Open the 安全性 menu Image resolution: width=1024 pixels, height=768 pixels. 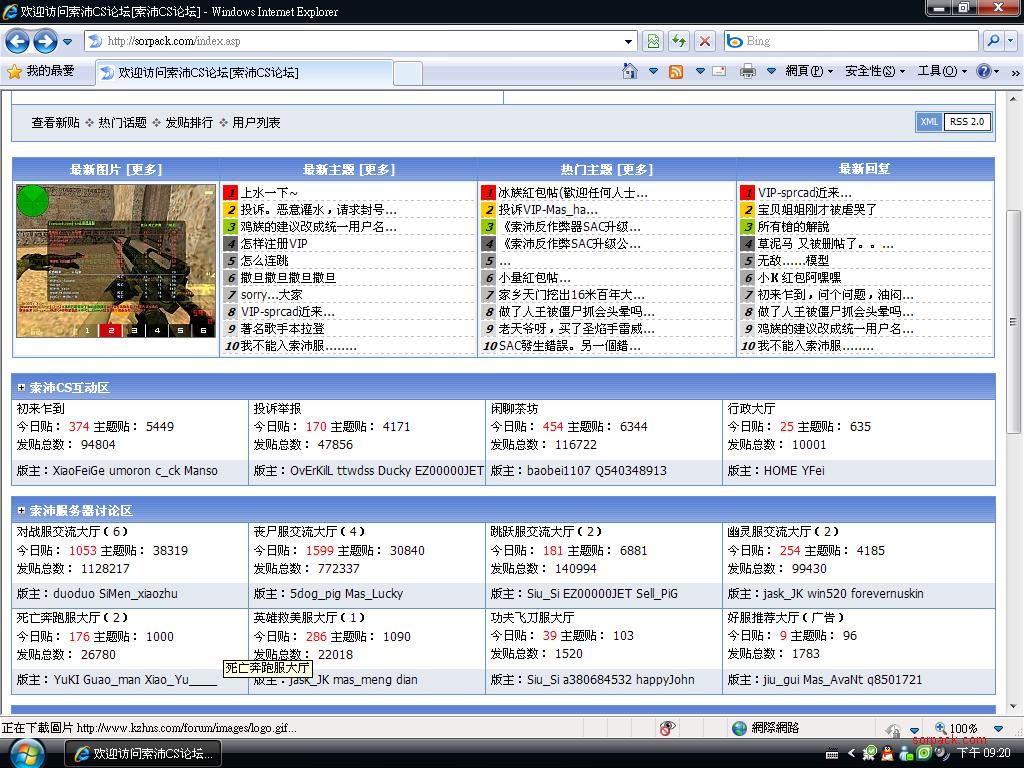coord(874,71)
